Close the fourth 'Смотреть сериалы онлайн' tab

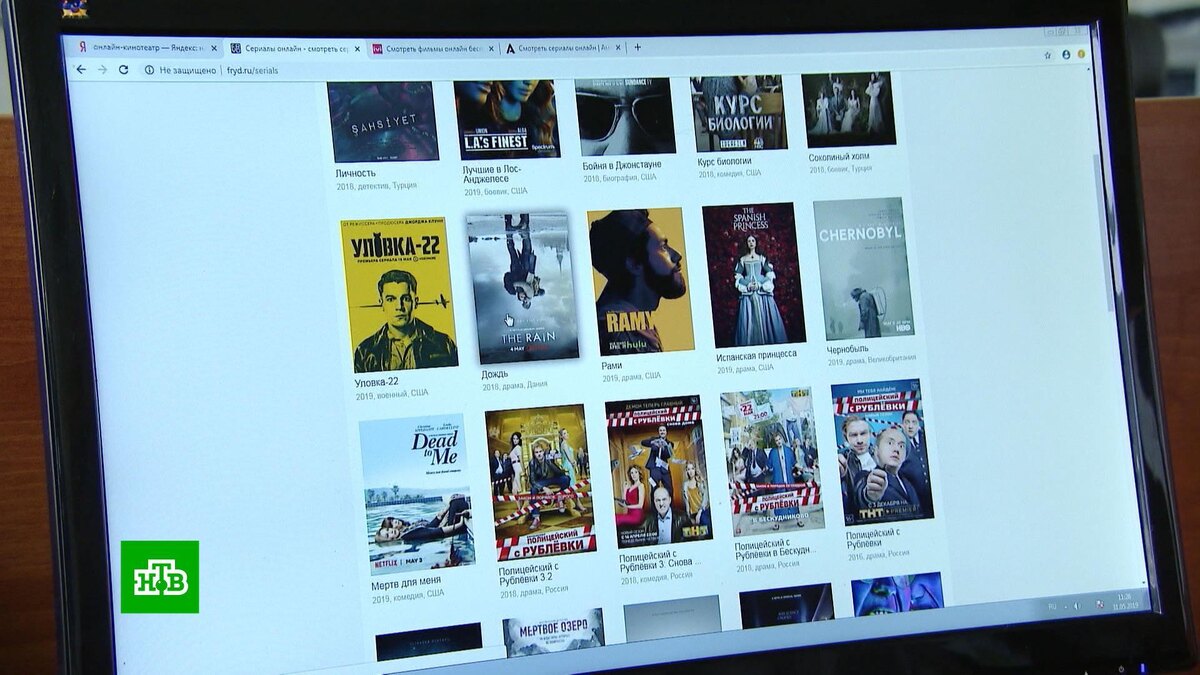pos(618,47)
